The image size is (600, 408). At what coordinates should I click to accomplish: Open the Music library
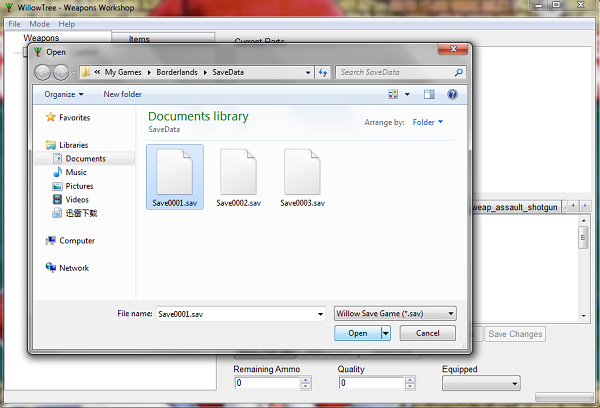[x=76, y=172]
